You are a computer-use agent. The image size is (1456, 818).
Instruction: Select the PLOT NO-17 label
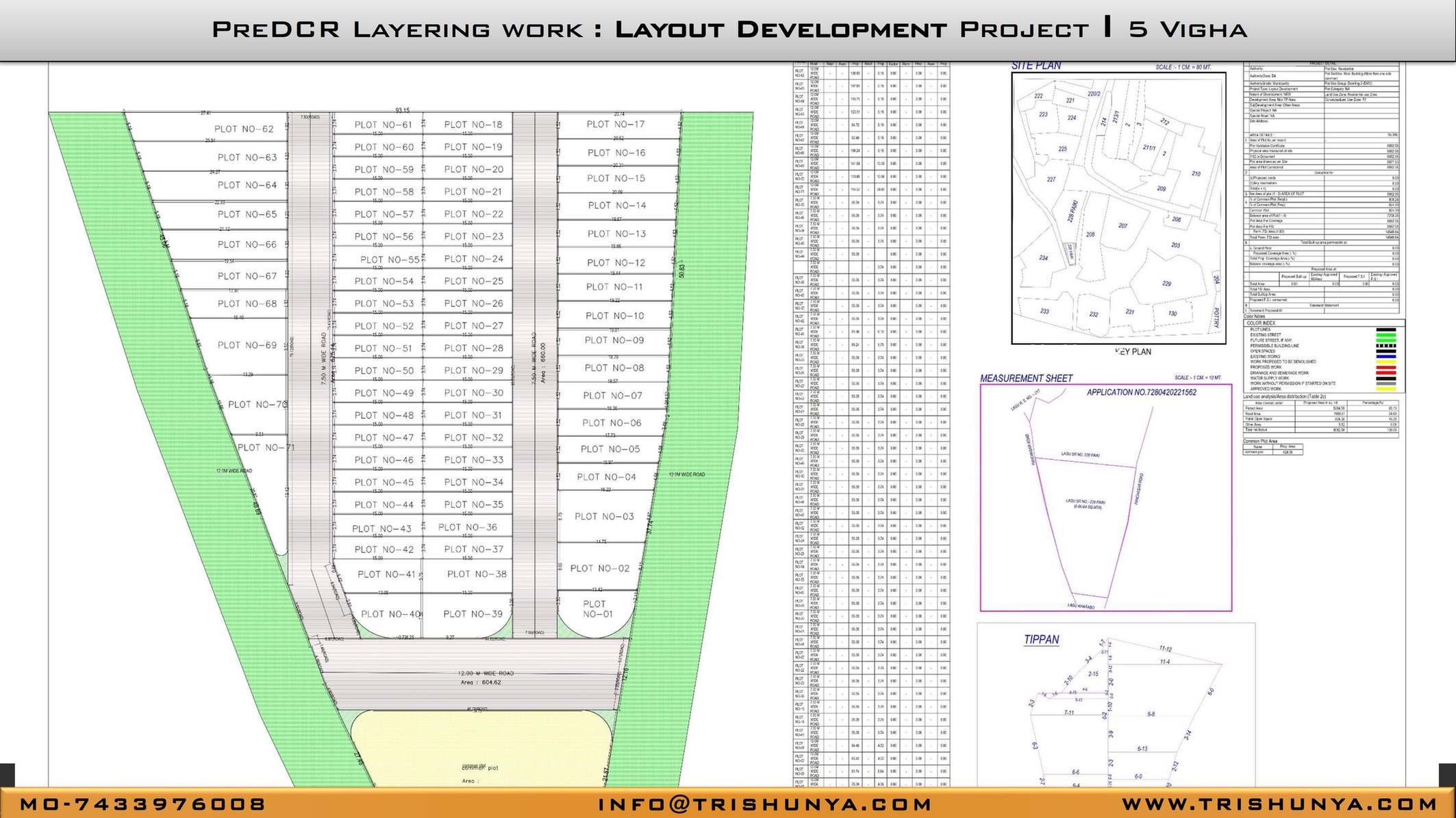(x=616, y=124)
